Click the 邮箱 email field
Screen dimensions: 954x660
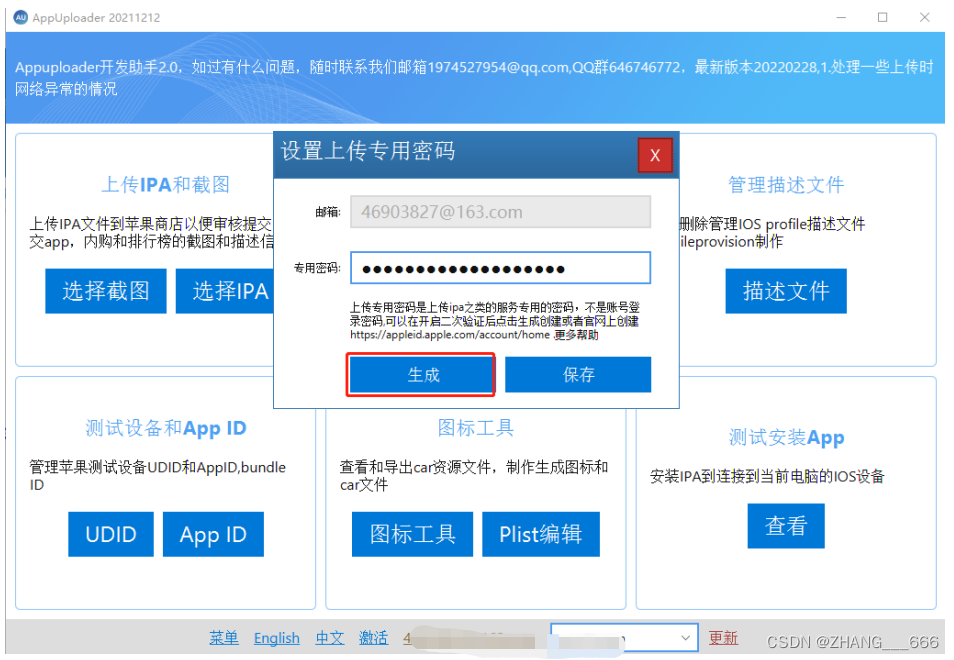point(500,212)
